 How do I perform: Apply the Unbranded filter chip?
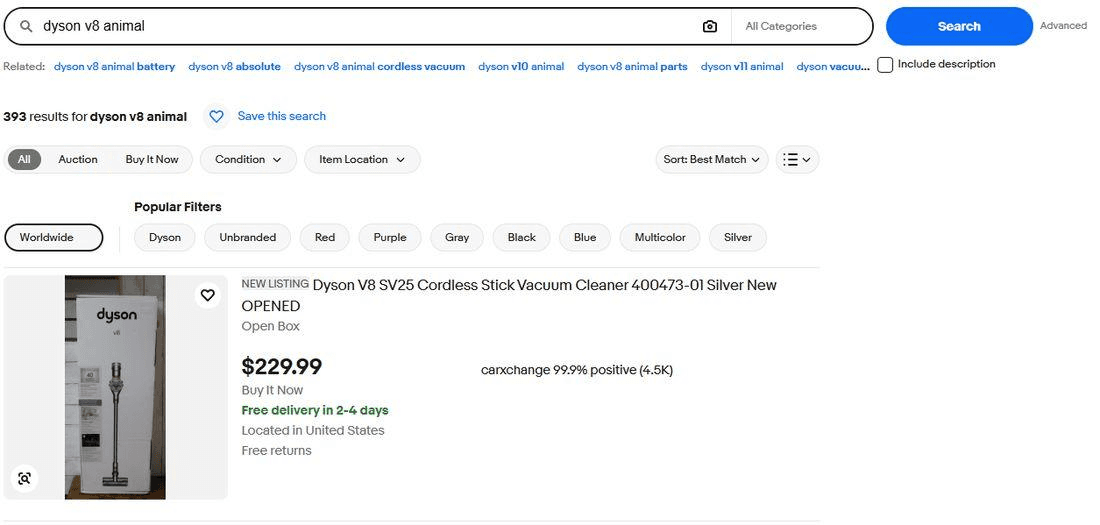[x=248, y=238]
